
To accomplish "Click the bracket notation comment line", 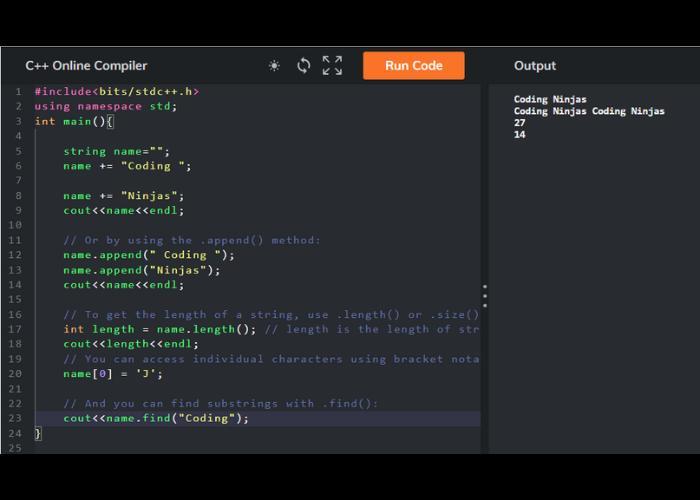I will point(271,359).
